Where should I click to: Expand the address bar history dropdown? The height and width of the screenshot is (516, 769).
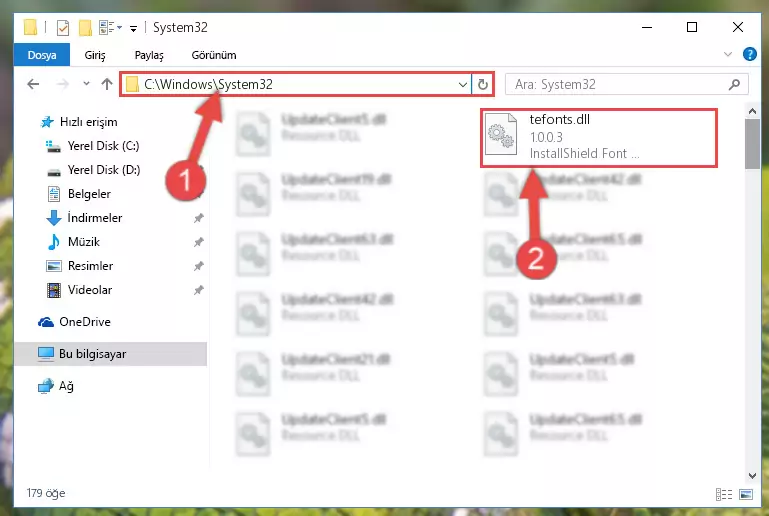(x=462, y=84)
